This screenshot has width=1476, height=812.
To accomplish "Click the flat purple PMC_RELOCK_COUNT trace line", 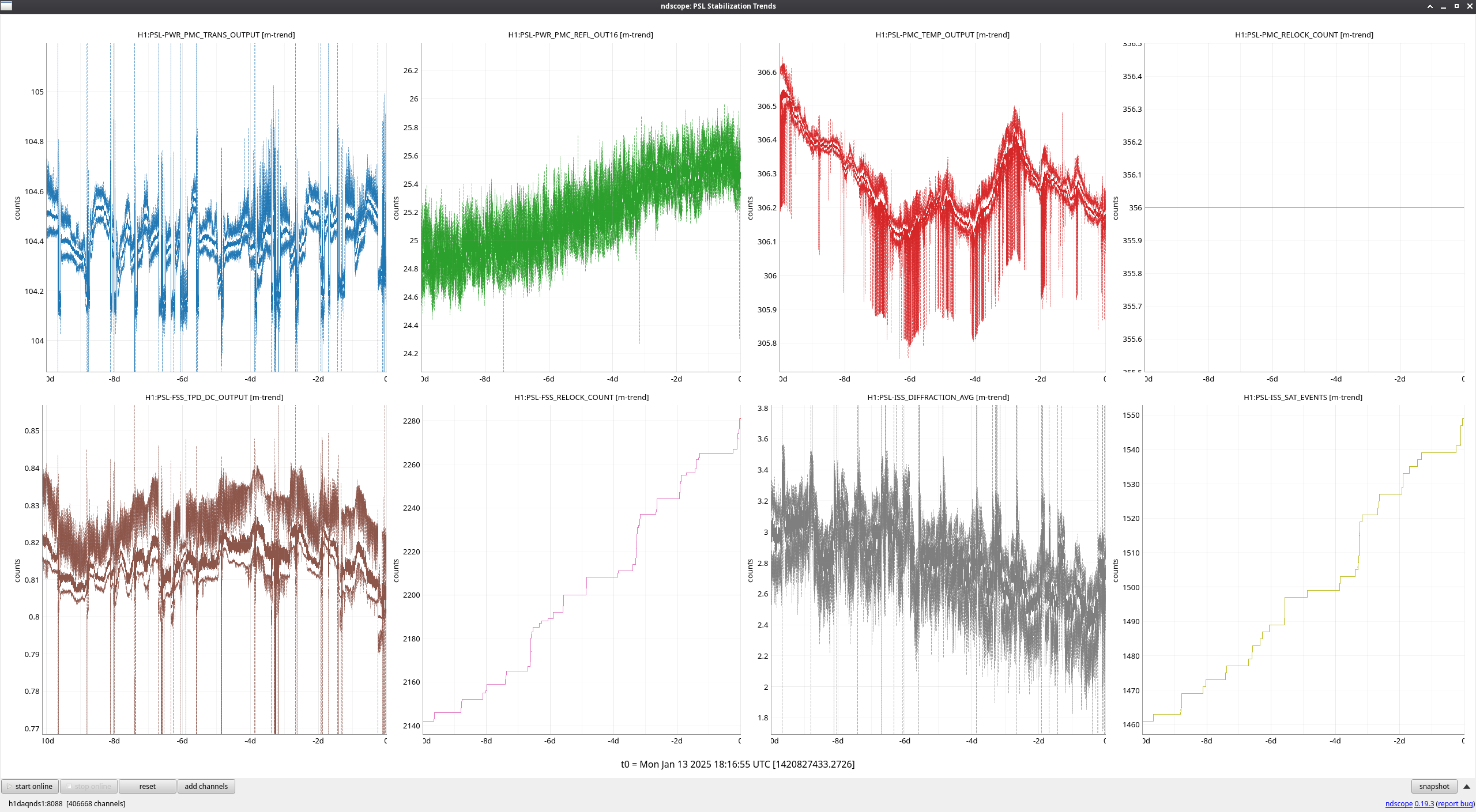I will pyautogui.click(x=1304, y=207).
